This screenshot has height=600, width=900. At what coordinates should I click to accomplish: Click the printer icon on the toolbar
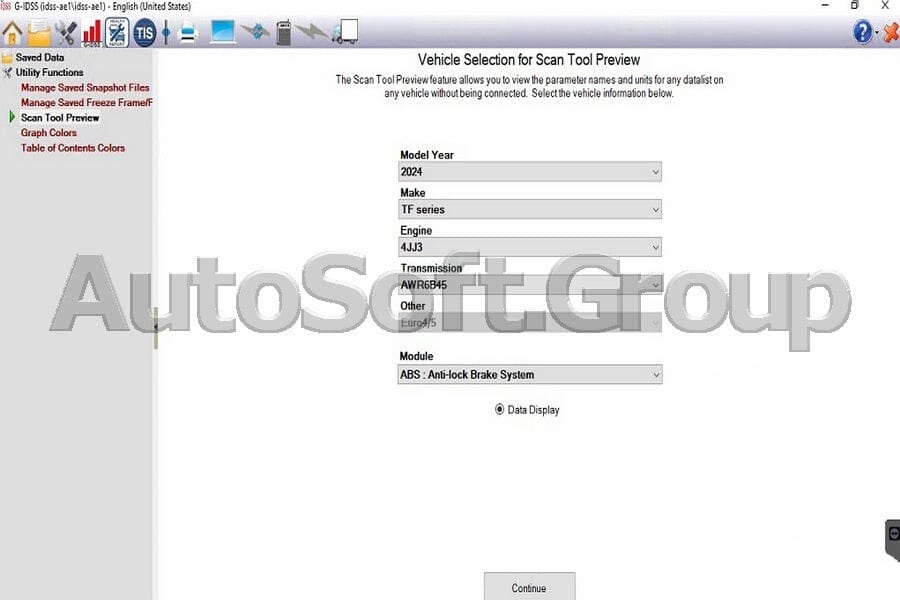[187, 31]
